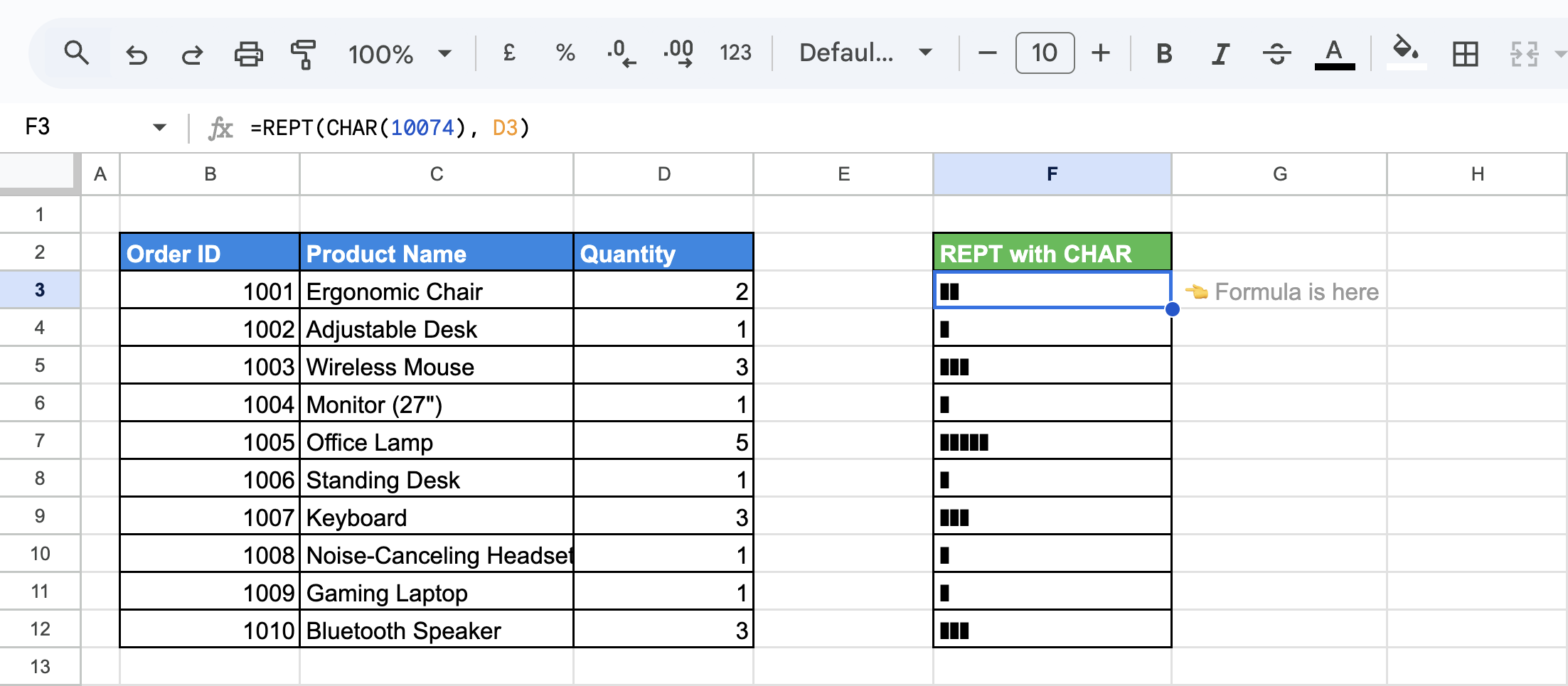The image size is (1568, 686).
Task: Click the Quantity header cell
Action: (663, 252)
